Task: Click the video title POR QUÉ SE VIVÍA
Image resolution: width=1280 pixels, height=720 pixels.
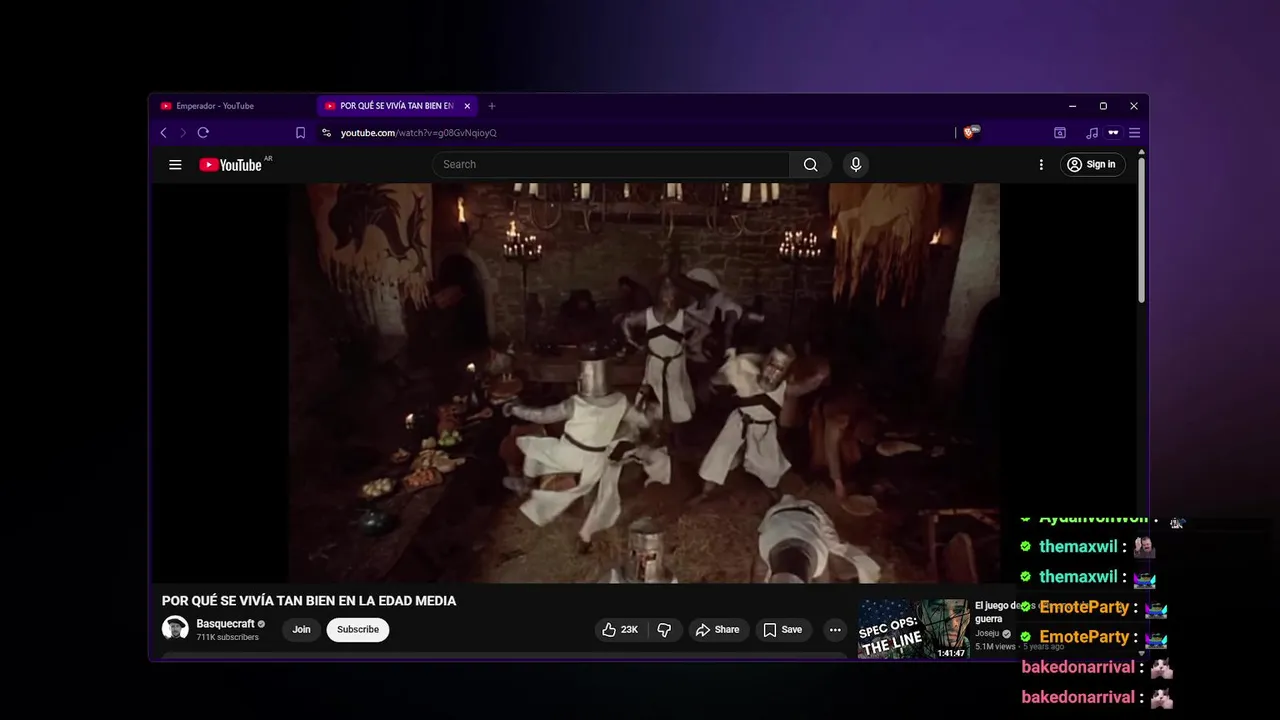Action: coord(309,601)
